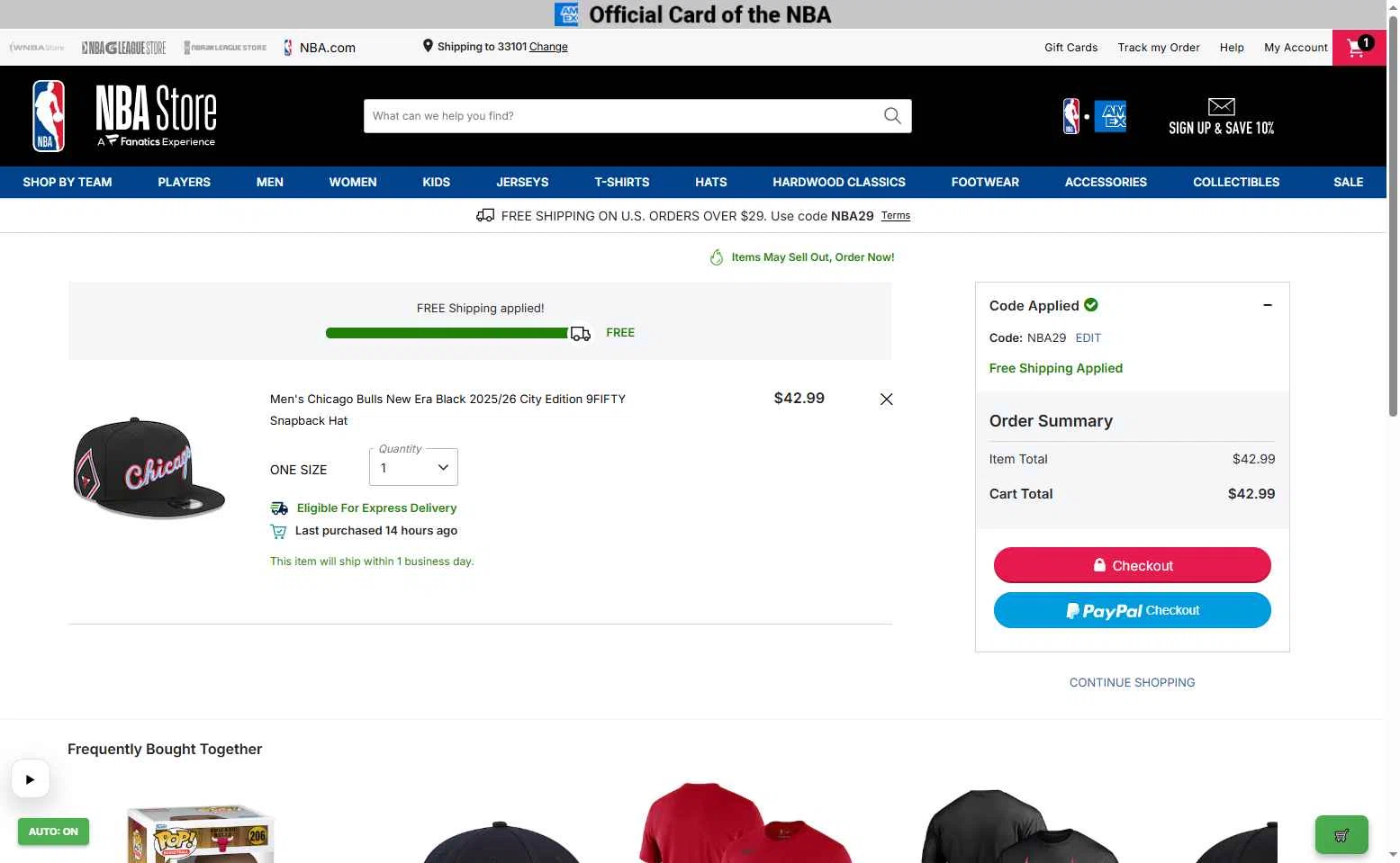The width and height of the screenshot is (1400, 863).
Task: Click the Cart Total $42.99 amount
Action: pyautogui.click(x=1251, y=494)
